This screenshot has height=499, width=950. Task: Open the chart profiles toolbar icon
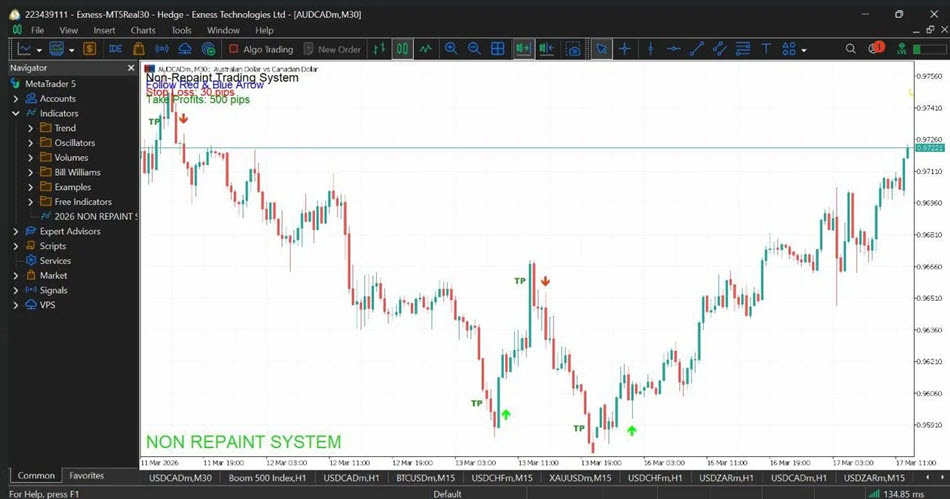(x=56, y=49)
